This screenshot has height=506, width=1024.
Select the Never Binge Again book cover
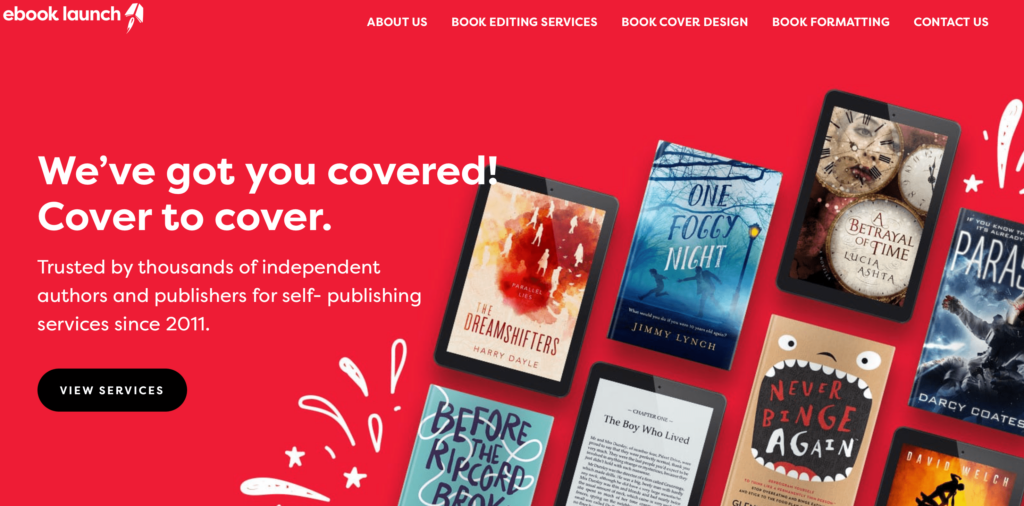pos(808,410)
